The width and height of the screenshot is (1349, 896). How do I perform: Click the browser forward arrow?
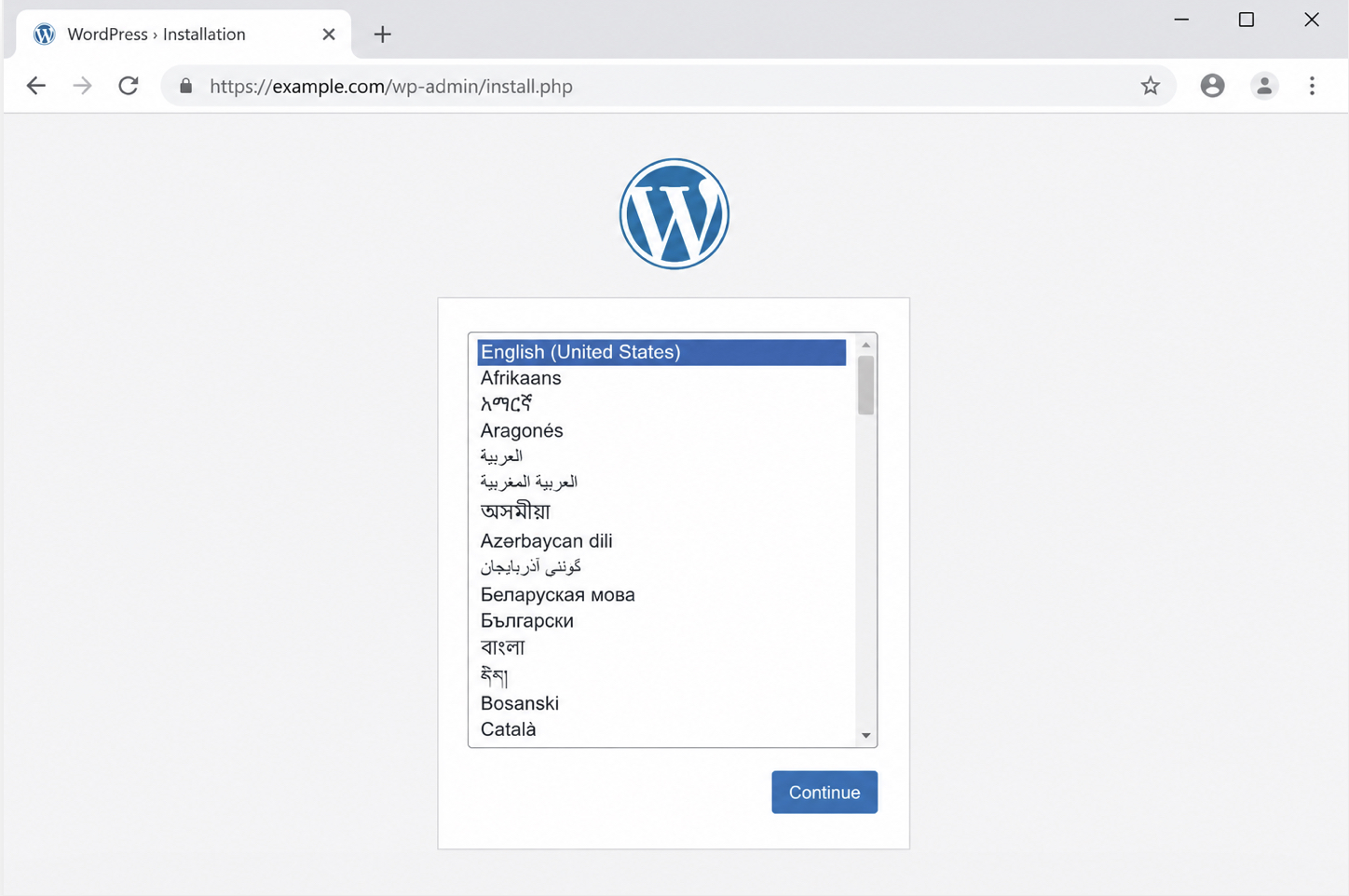click(82, 87)
